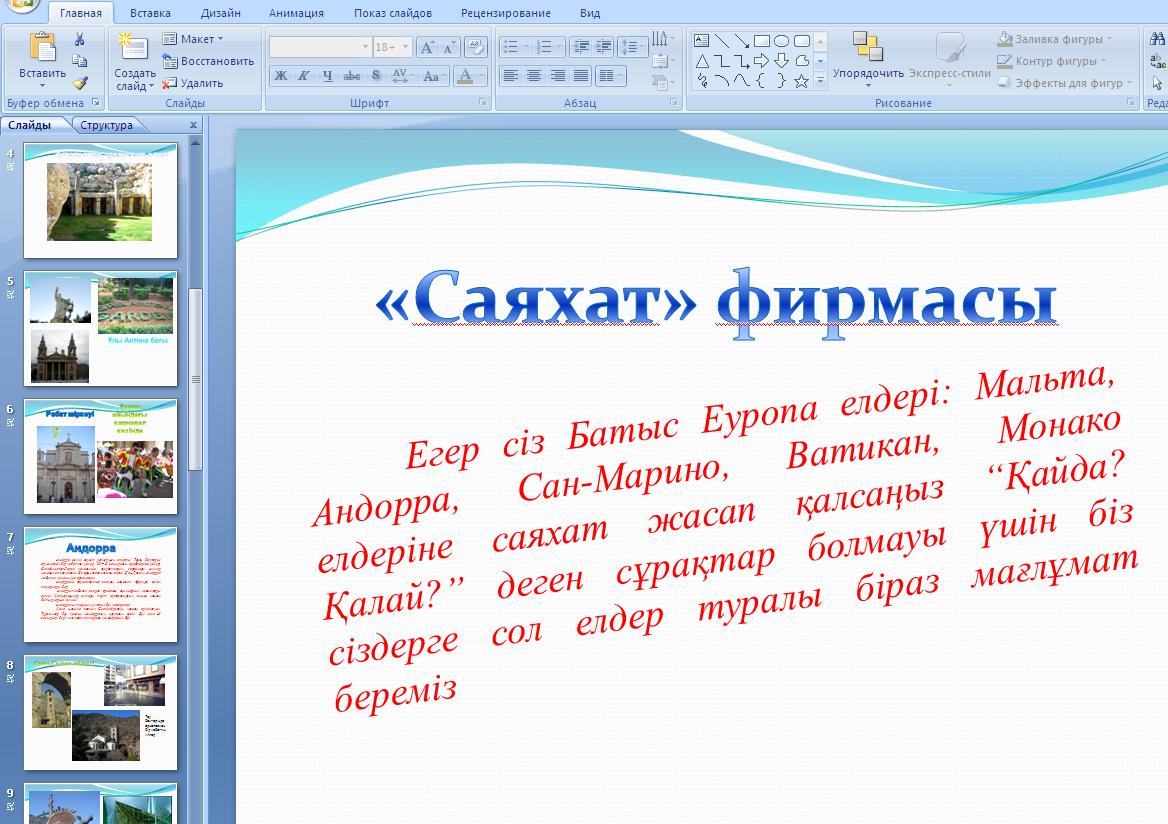Select the Format Painter brush icon

tap(80, 83)
